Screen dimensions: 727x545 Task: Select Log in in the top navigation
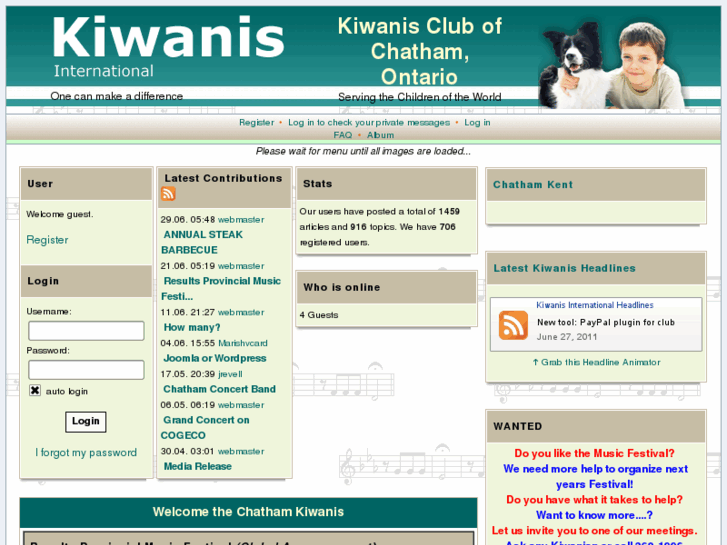coord(477,122)
